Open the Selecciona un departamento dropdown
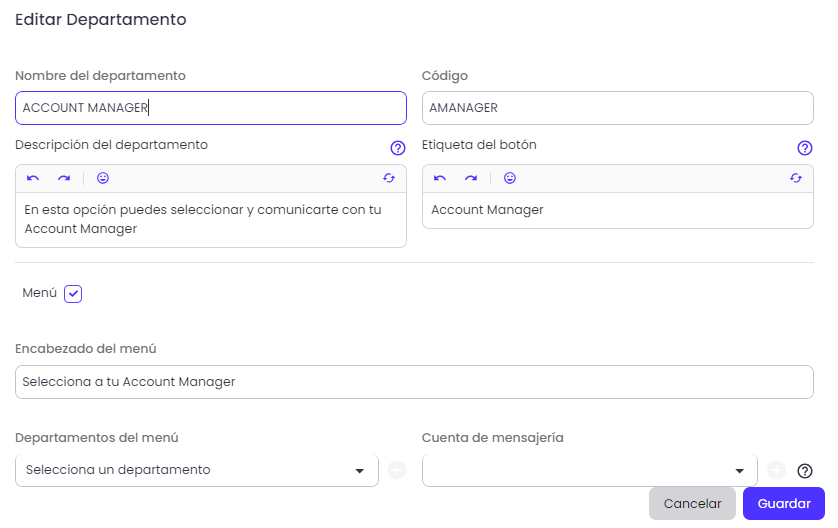838x528 pixels. click(197, 470)
